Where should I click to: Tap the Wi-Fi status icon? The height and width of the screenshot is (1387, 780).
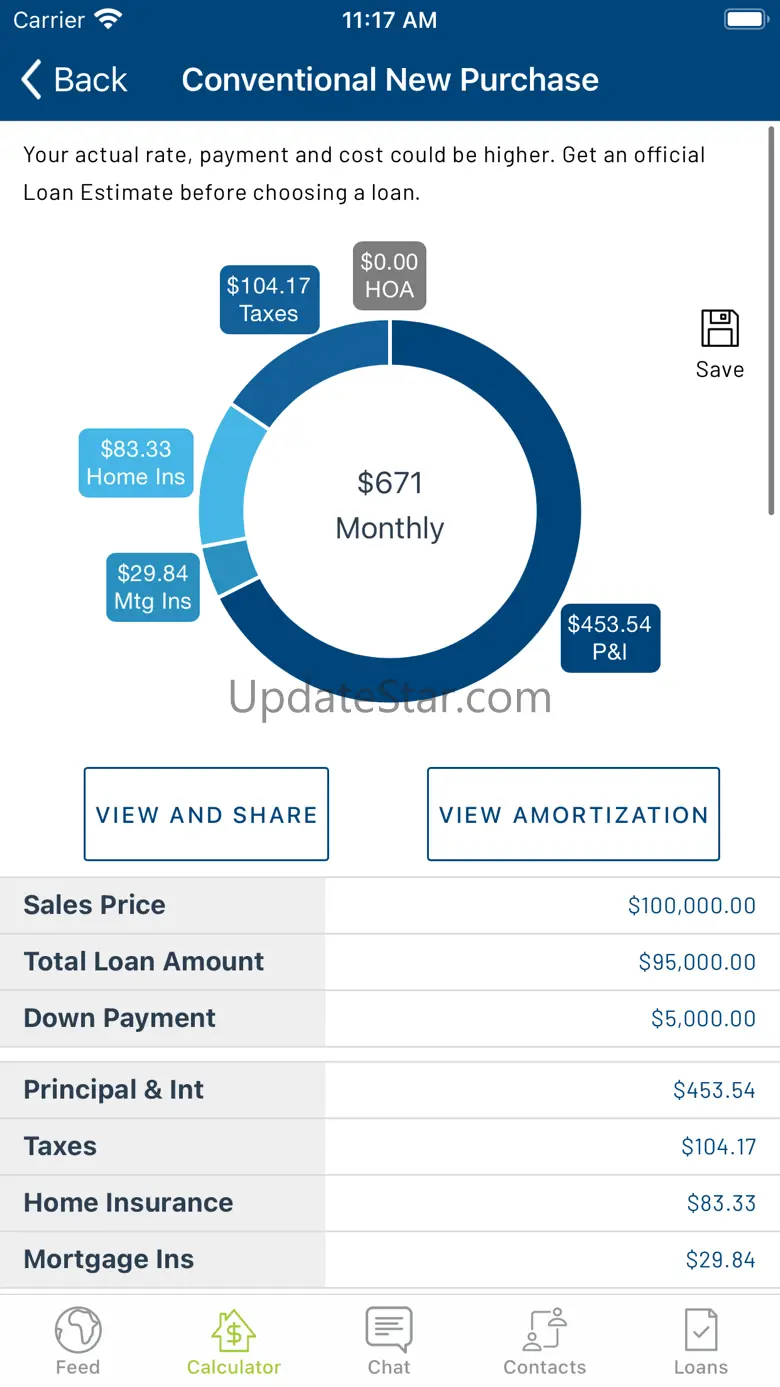click(107, 20)
